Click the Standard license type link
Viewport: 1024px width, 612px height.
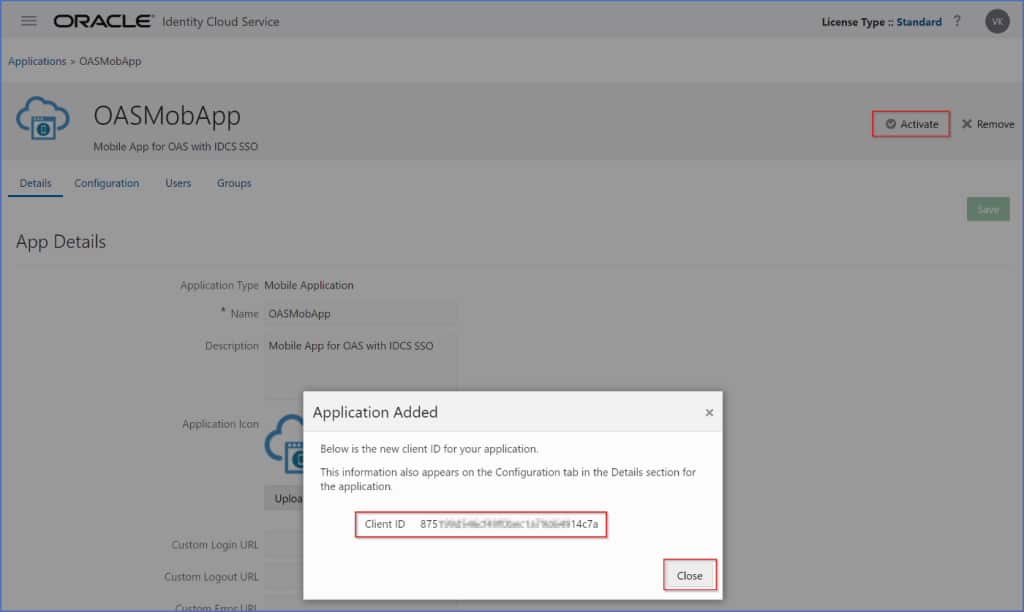pos(918,21)
